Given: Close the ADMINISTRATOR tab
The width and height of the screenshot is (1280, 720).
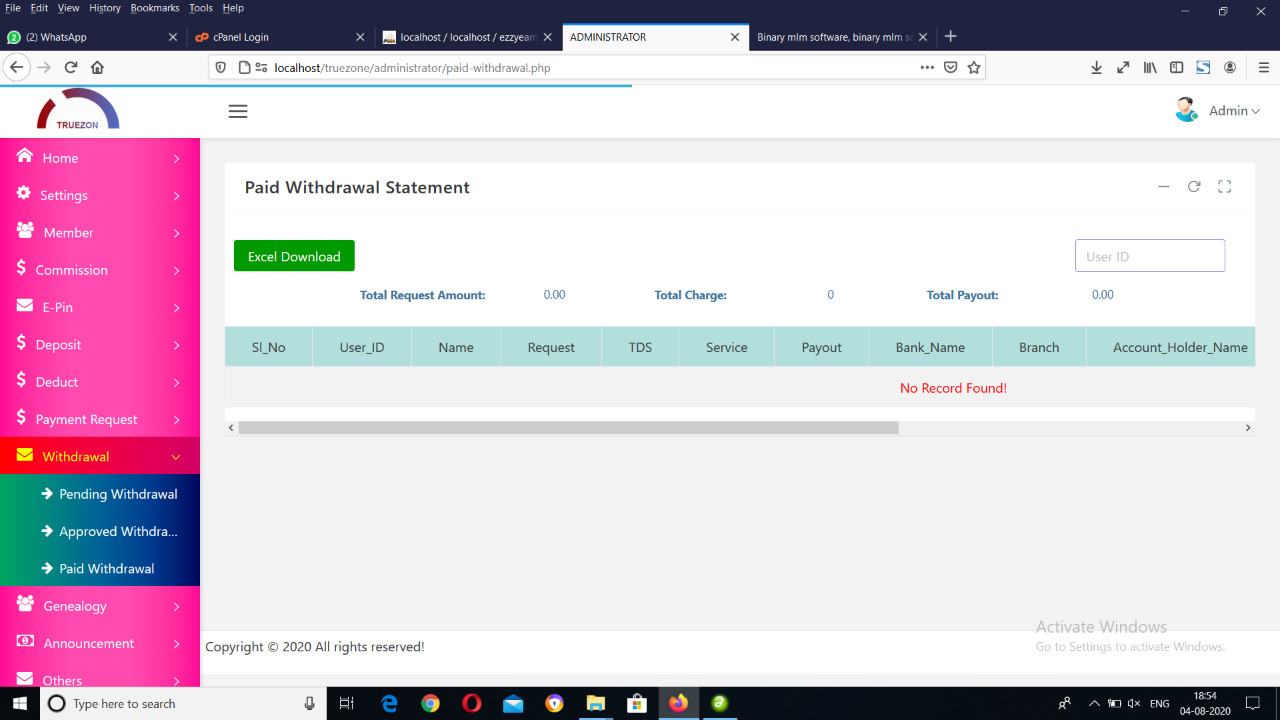Looking at the screenshot, I should 735,37.
